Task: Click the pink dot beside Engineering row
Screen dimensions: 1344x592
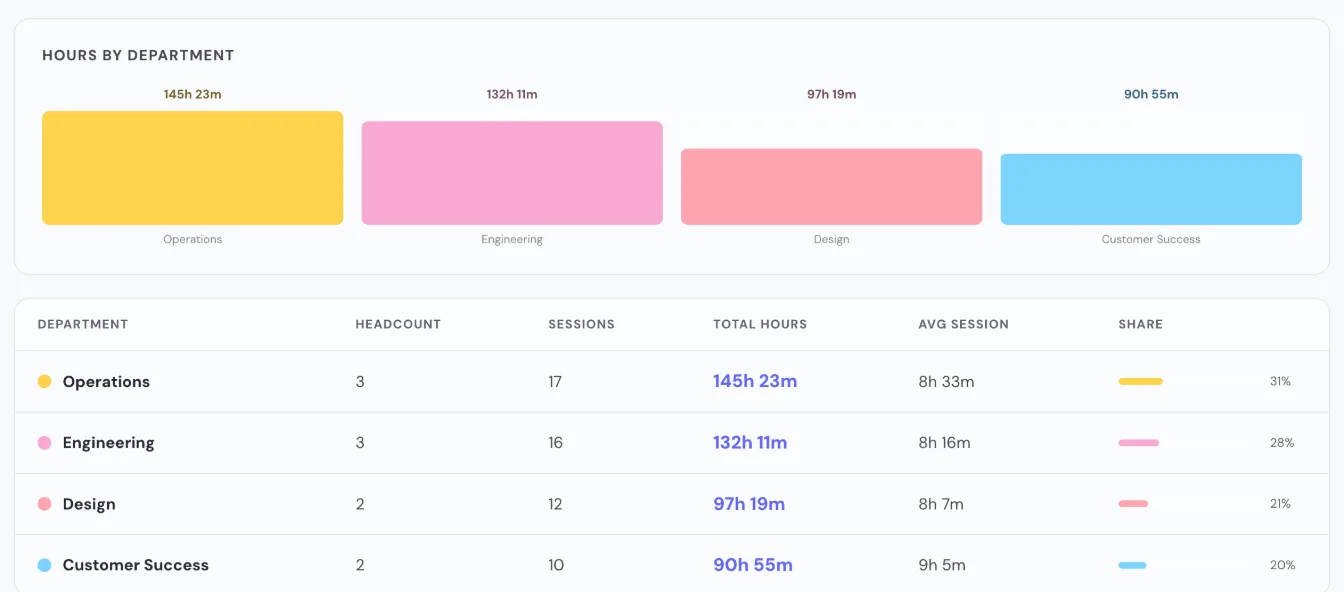Action: [x=44, y=443]
